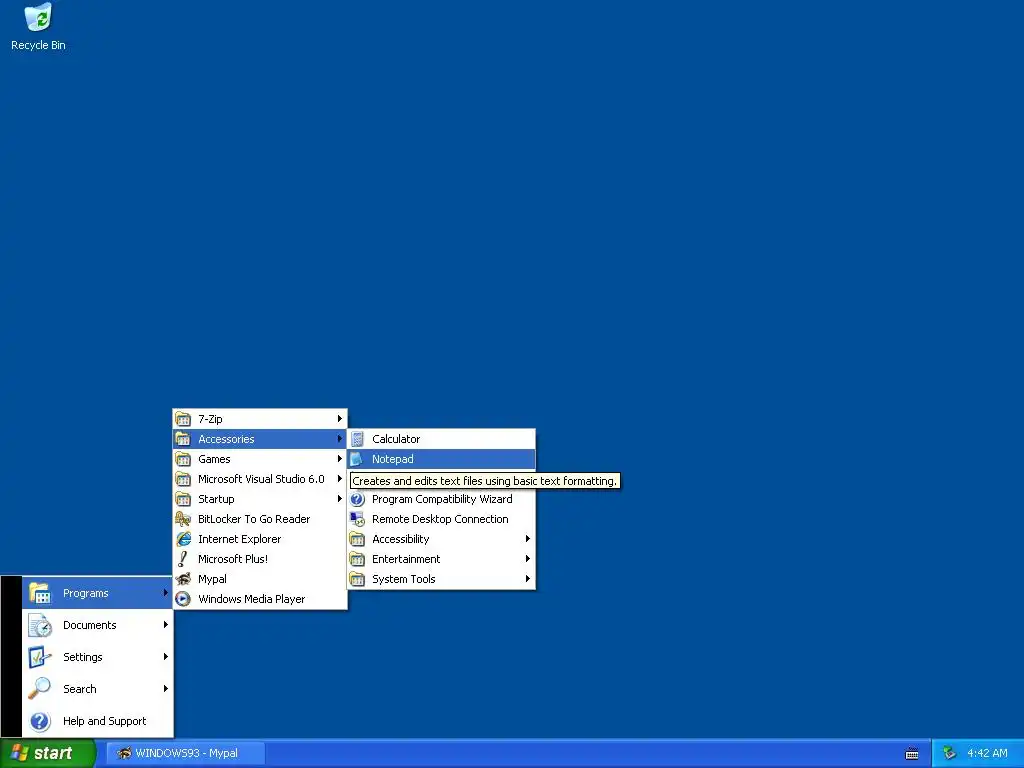The width and height of the screenshot is (1024, 768).
Task: Click the Entertainment label text
Action: 406,559
